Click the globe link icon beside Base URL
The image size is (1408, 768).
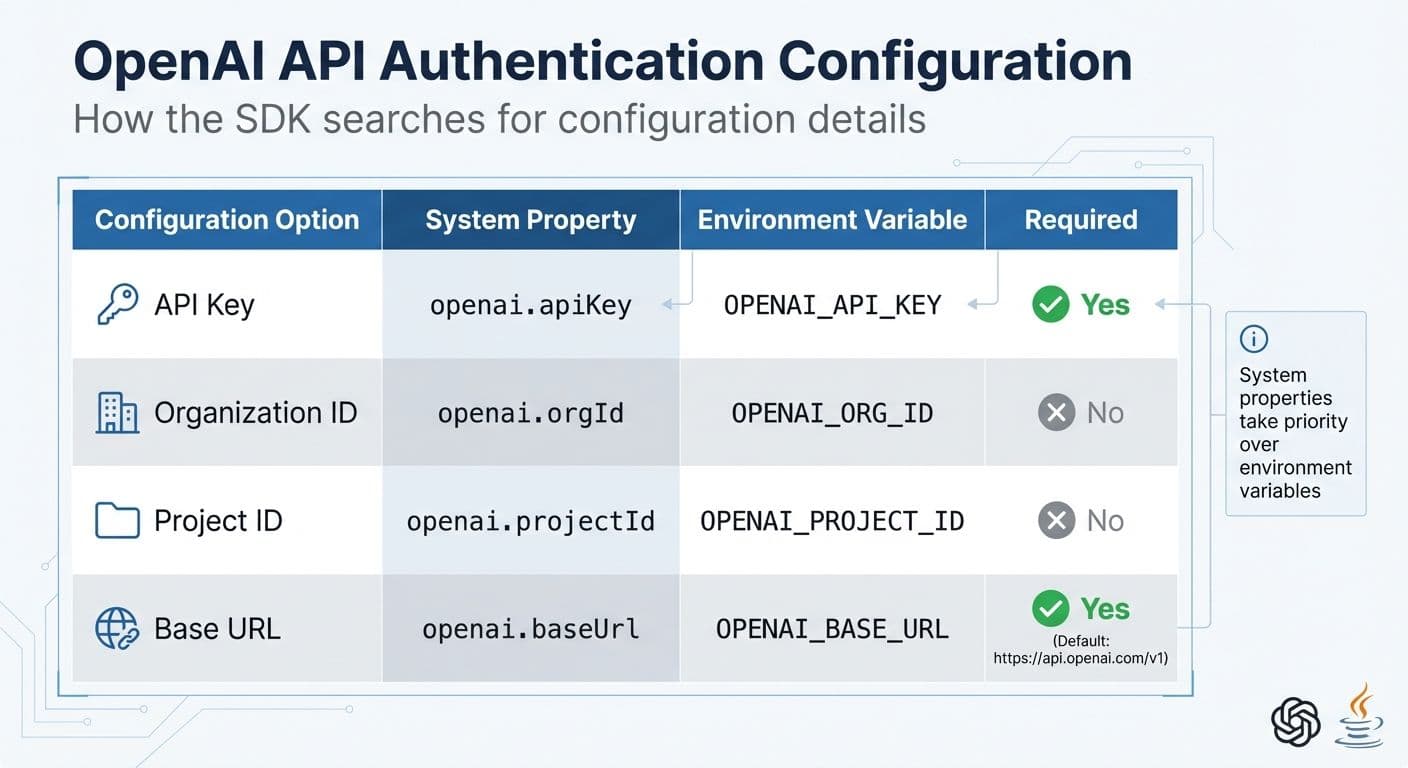click(117, 629)
